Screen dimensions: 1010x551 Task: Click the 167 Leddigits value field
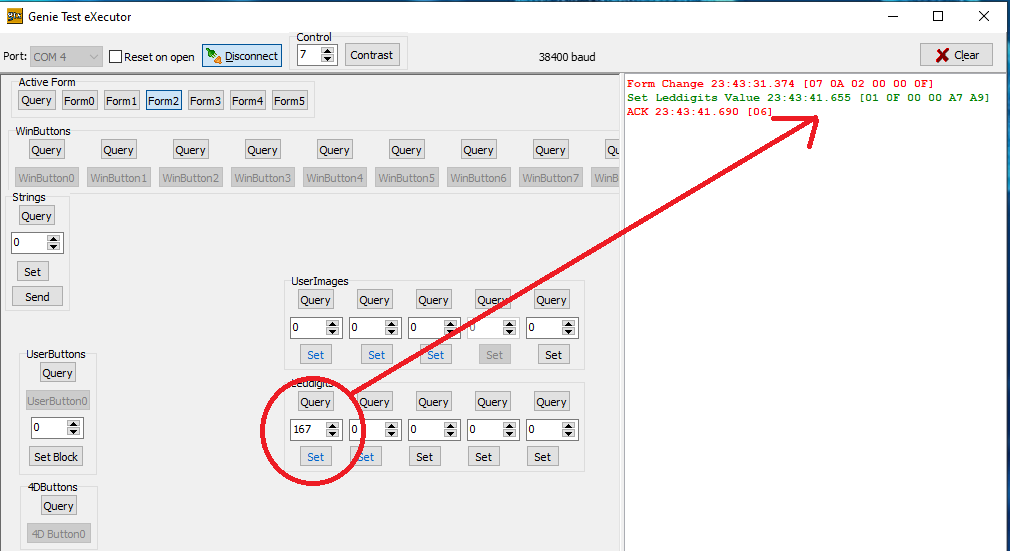pos(306,430)
